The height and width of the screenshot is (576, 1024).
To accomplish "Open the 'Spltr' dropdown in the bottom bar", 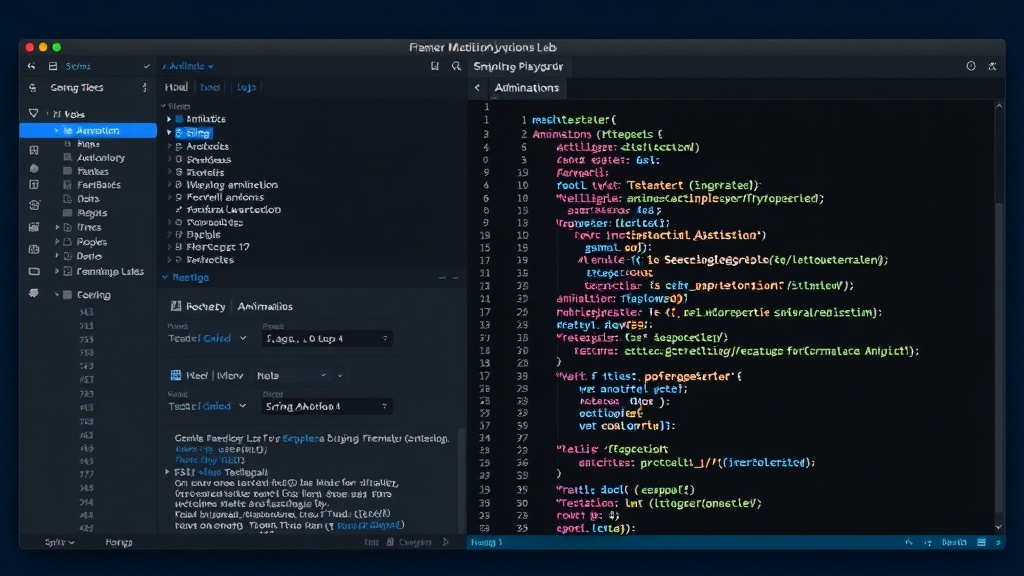I will (x=59, y=542).
